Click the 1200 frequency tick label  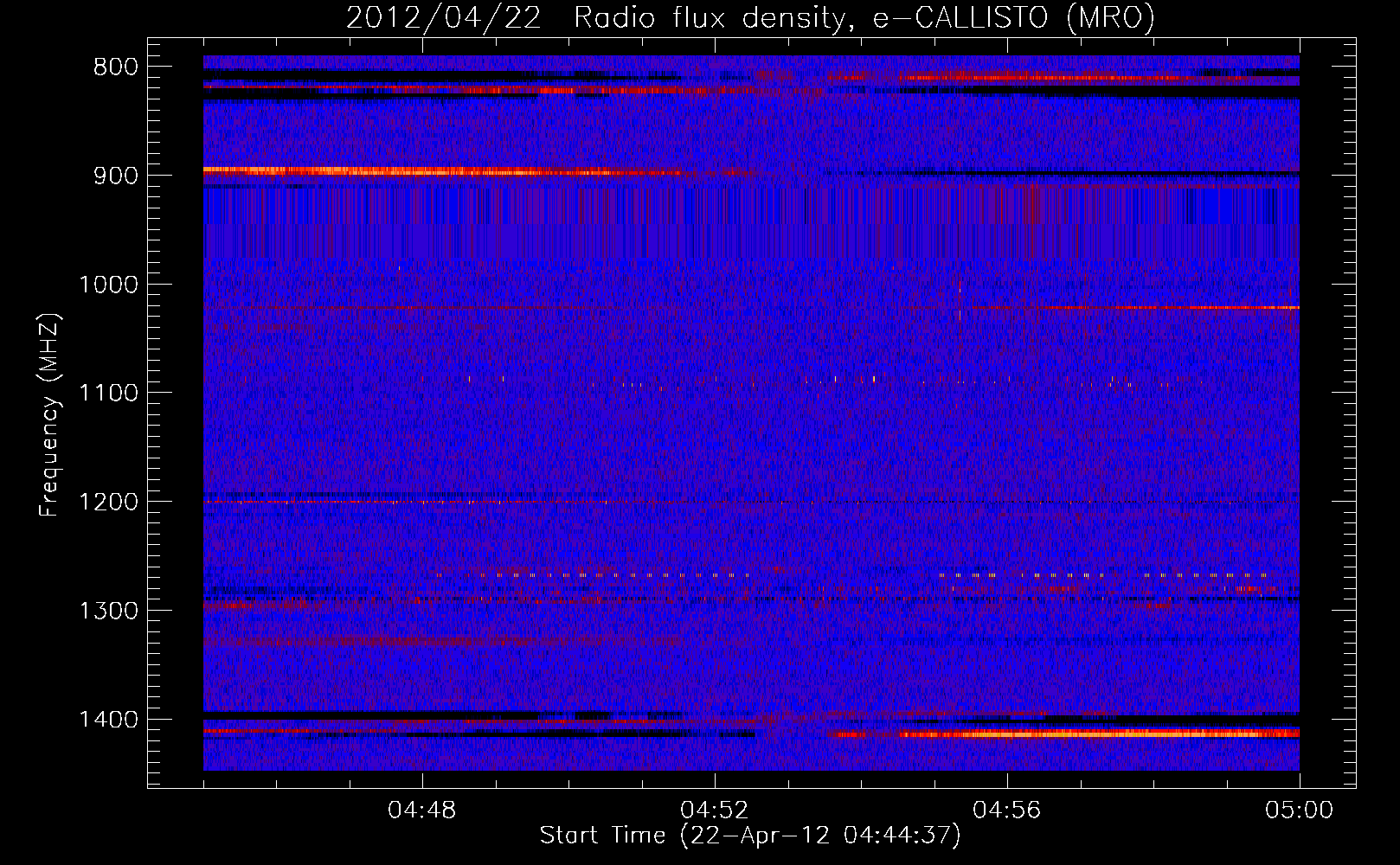pyautogui.click(x=108, y=503)
